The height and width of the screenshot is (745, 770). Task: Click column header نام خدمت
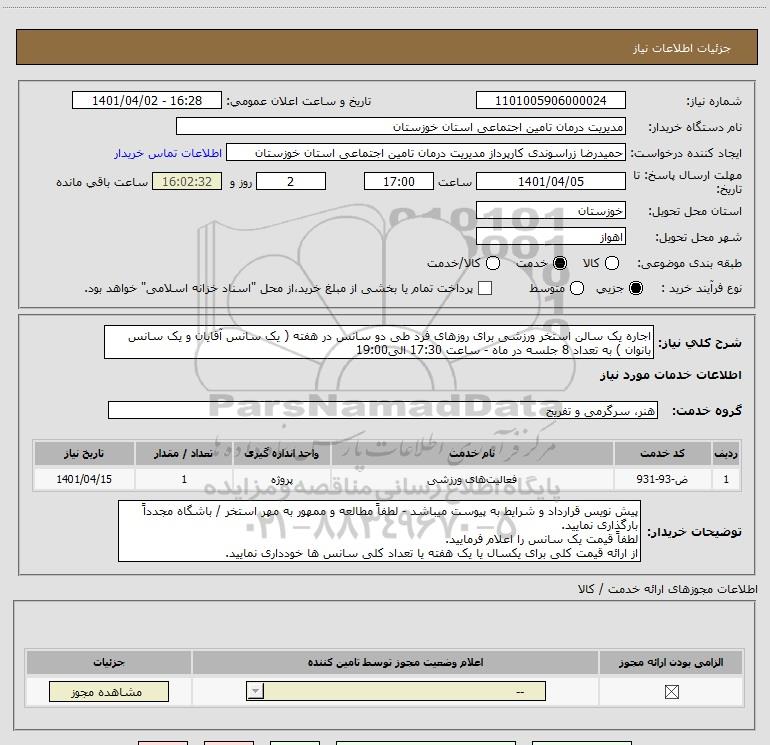(472, 453)
